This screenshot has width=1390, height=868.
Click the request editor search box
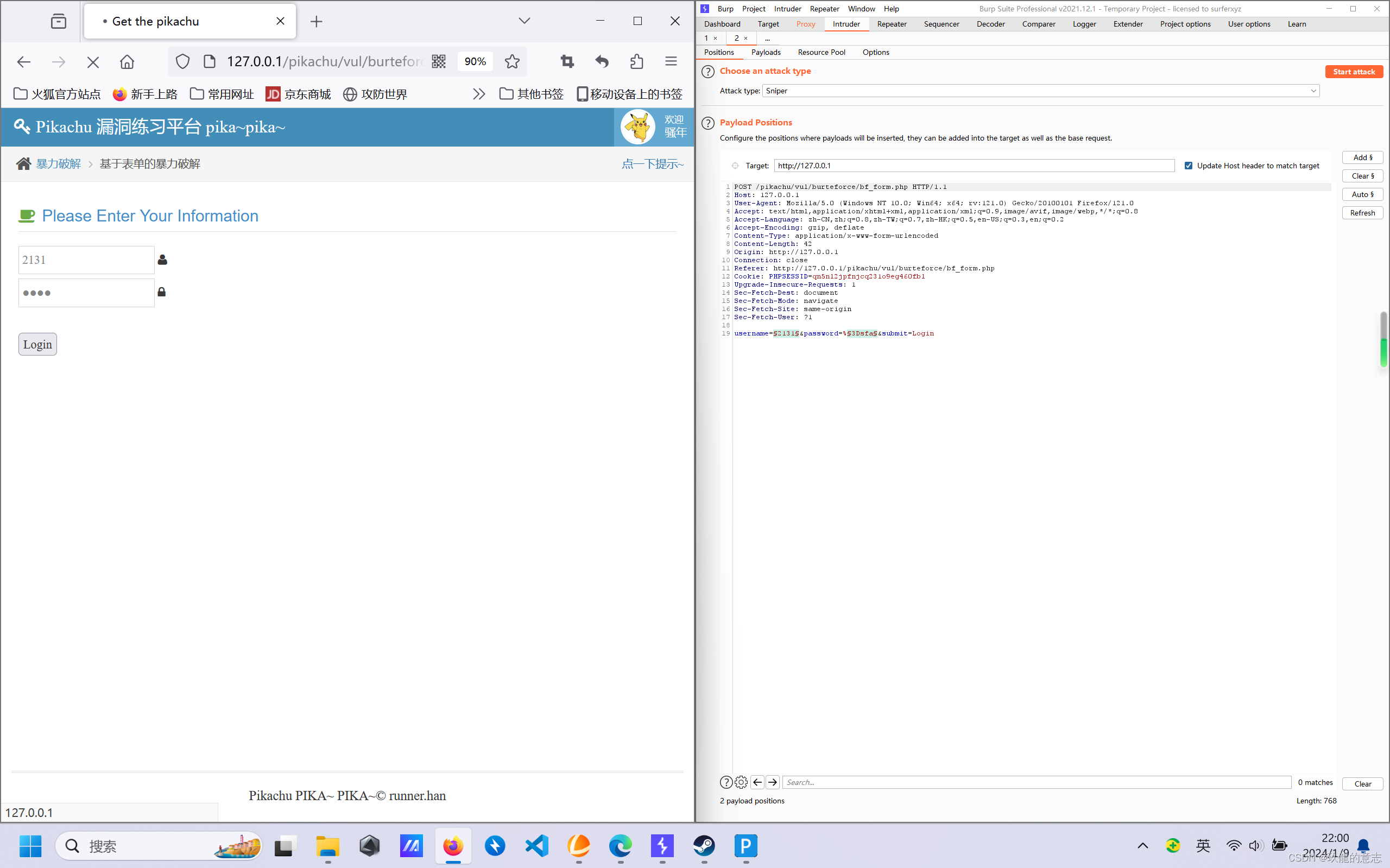1037,782
